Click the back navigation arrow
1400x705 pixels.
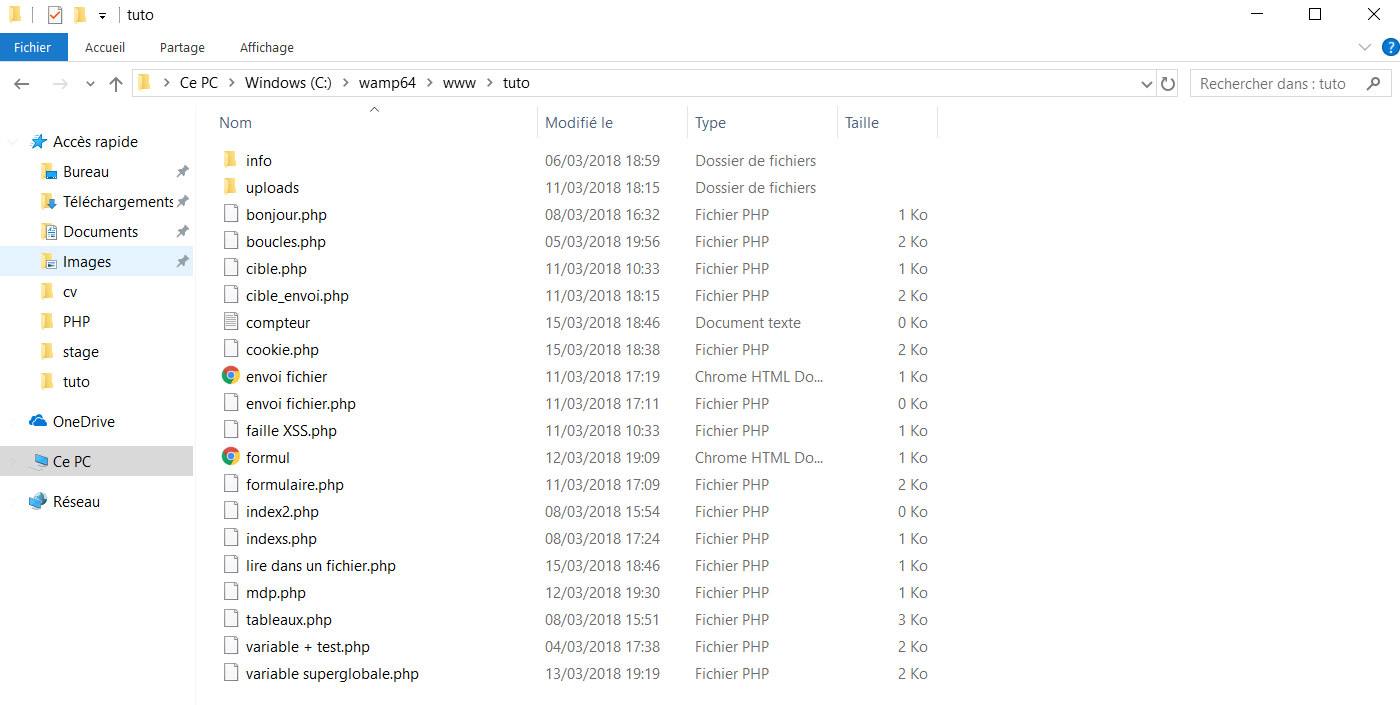click(22, 84)
